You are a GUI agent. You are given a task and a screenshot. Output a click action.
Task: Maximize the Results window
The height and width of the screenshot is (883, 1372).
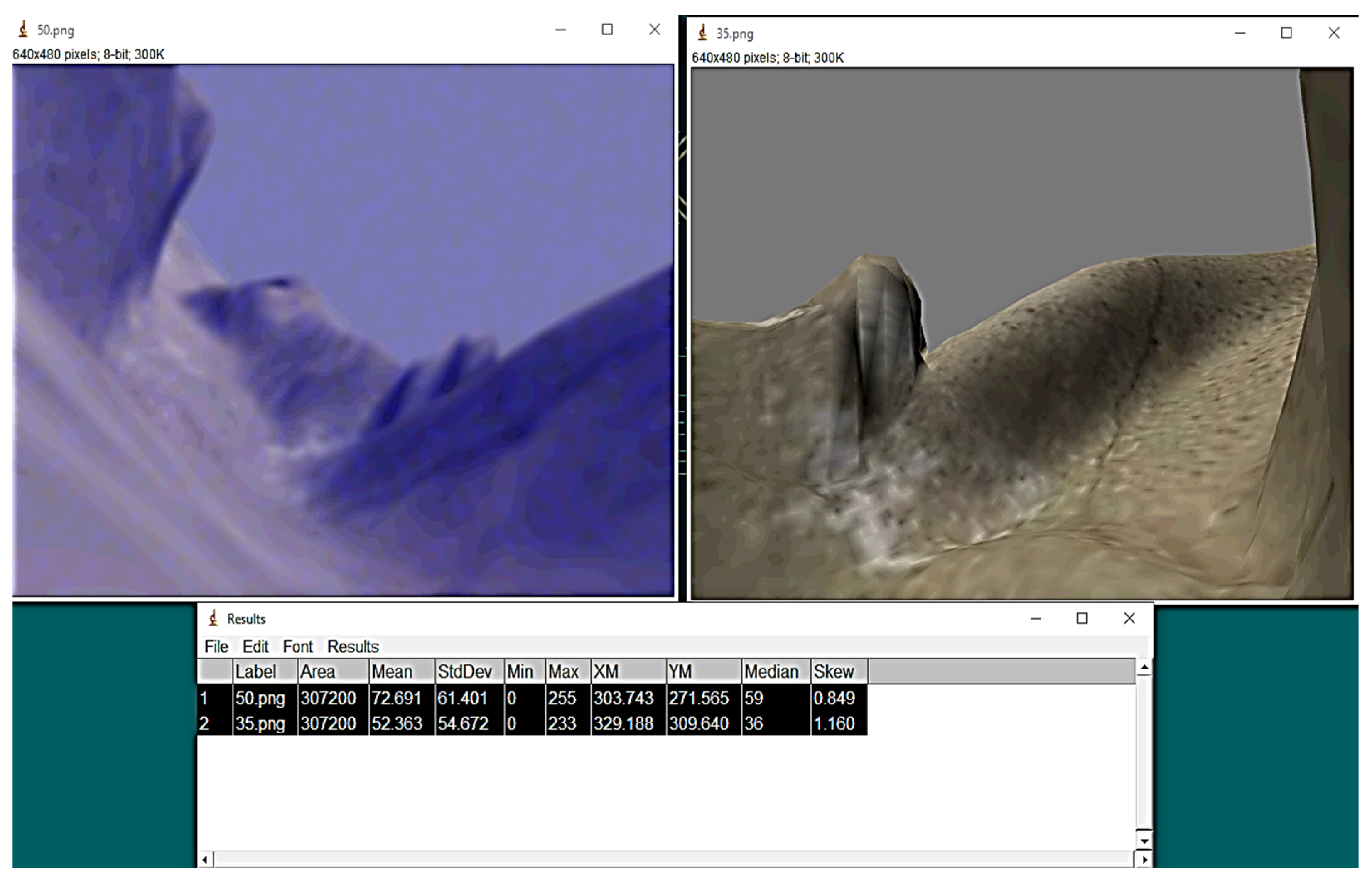tap(1082, 618)
